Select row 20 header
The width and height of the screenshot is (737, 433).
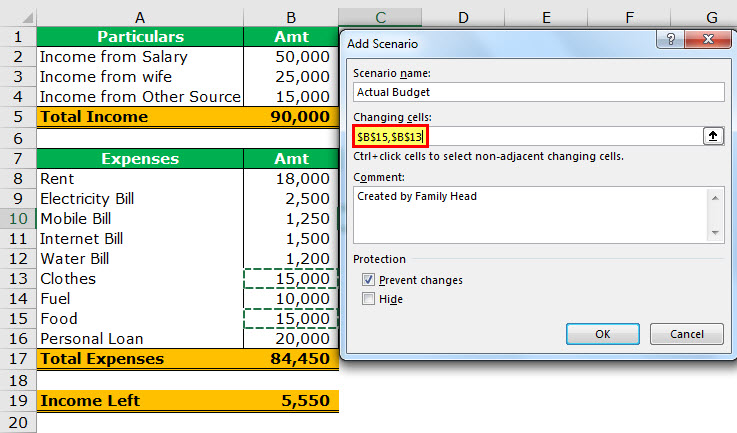click(18, 422)
